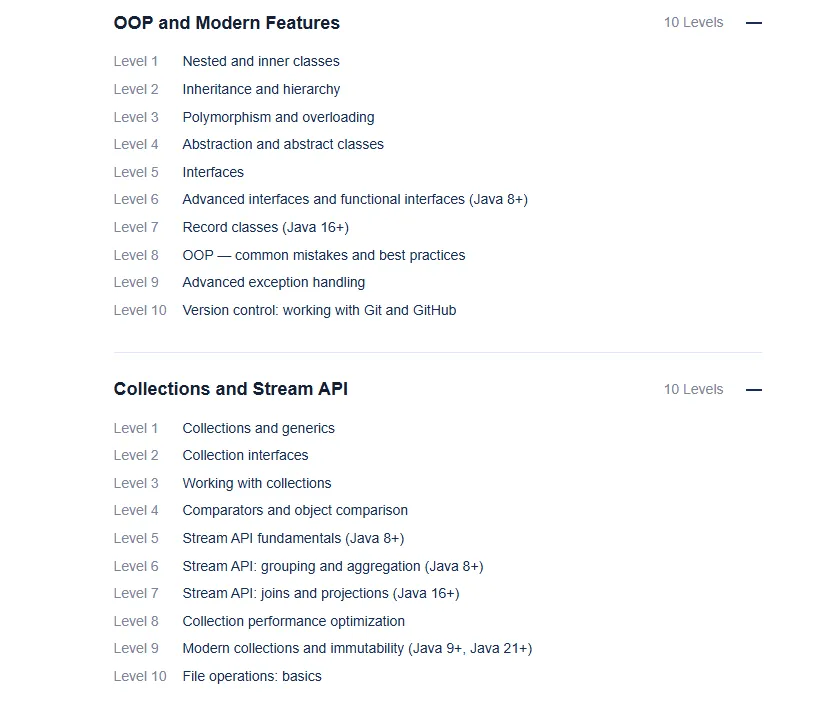Collapse the Collections and Stream API section
The image size is (823, 716).
tap(754, 390)
